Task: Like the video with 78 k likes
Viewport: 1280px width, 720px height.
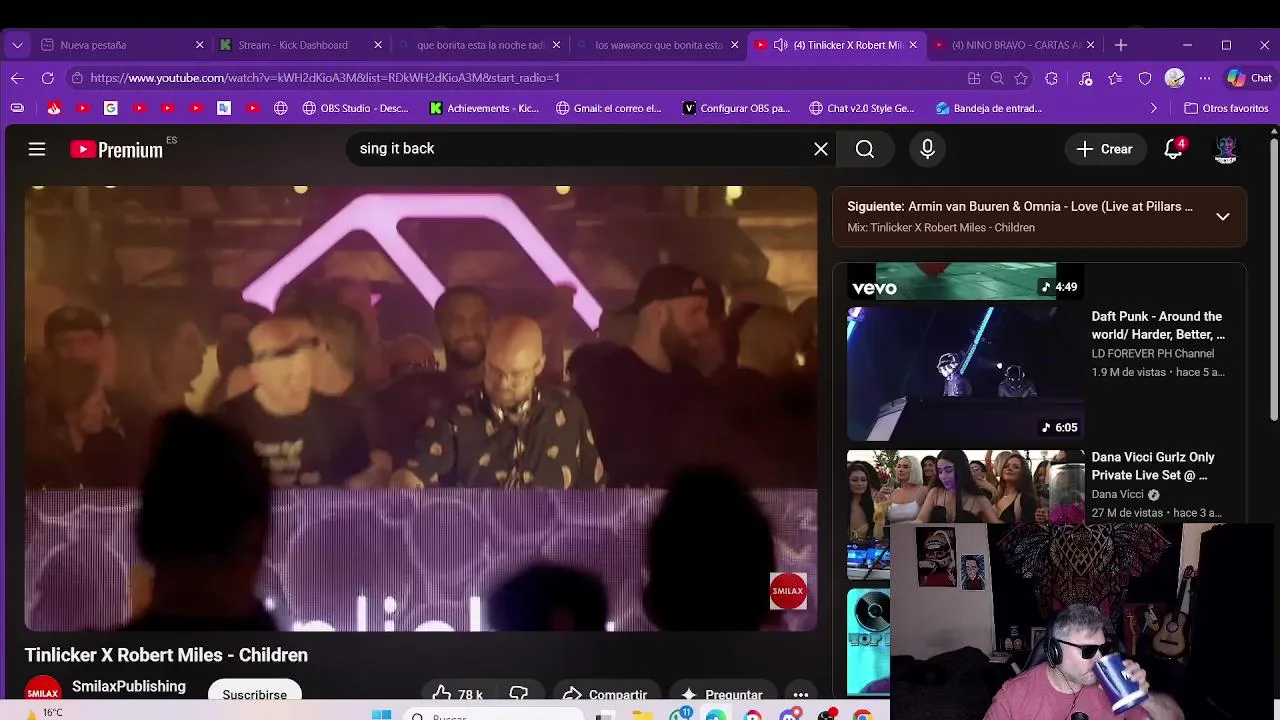Action: click(457, 694)
